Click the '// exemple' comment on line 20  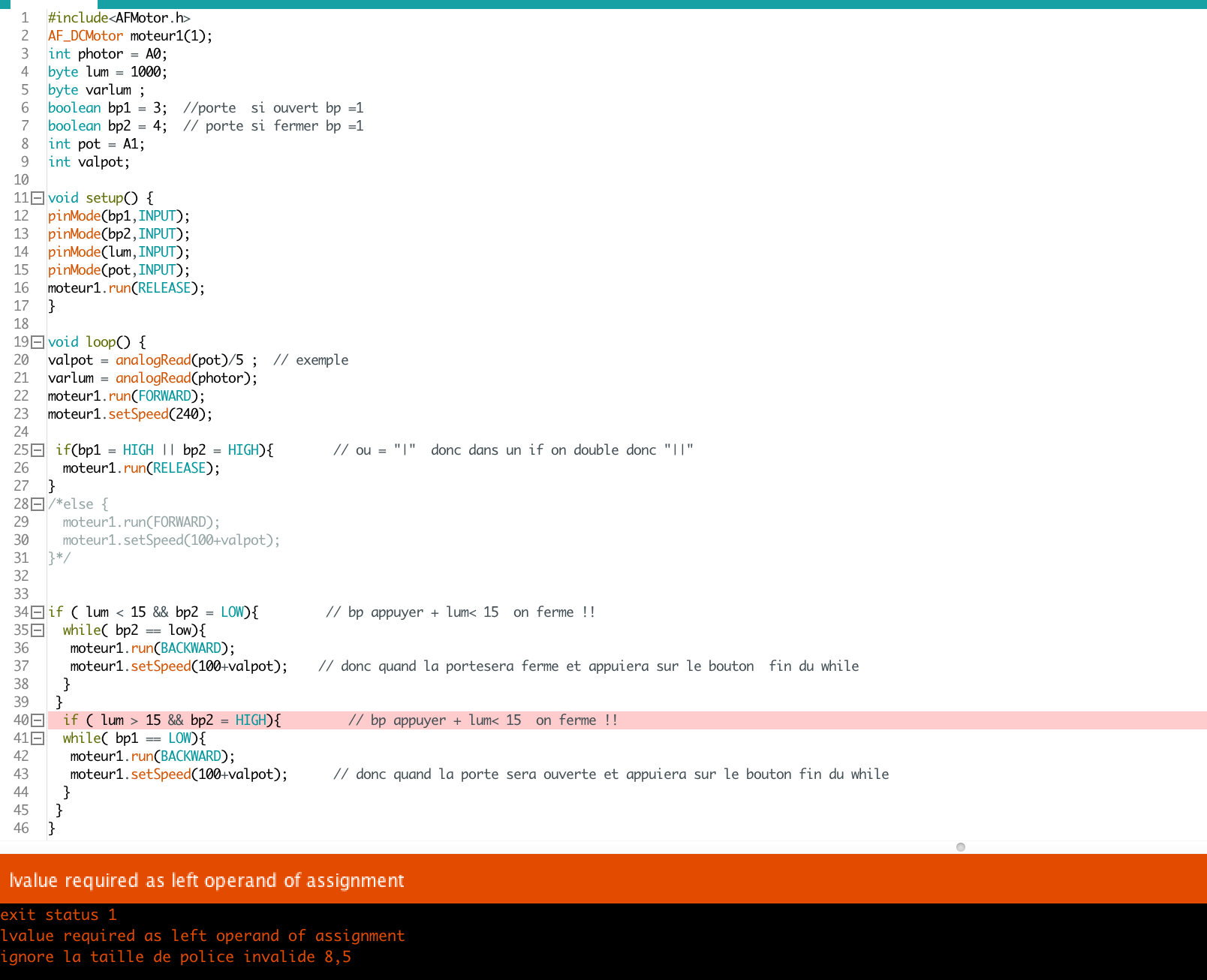pyautogui.click(x=311, y=360)
